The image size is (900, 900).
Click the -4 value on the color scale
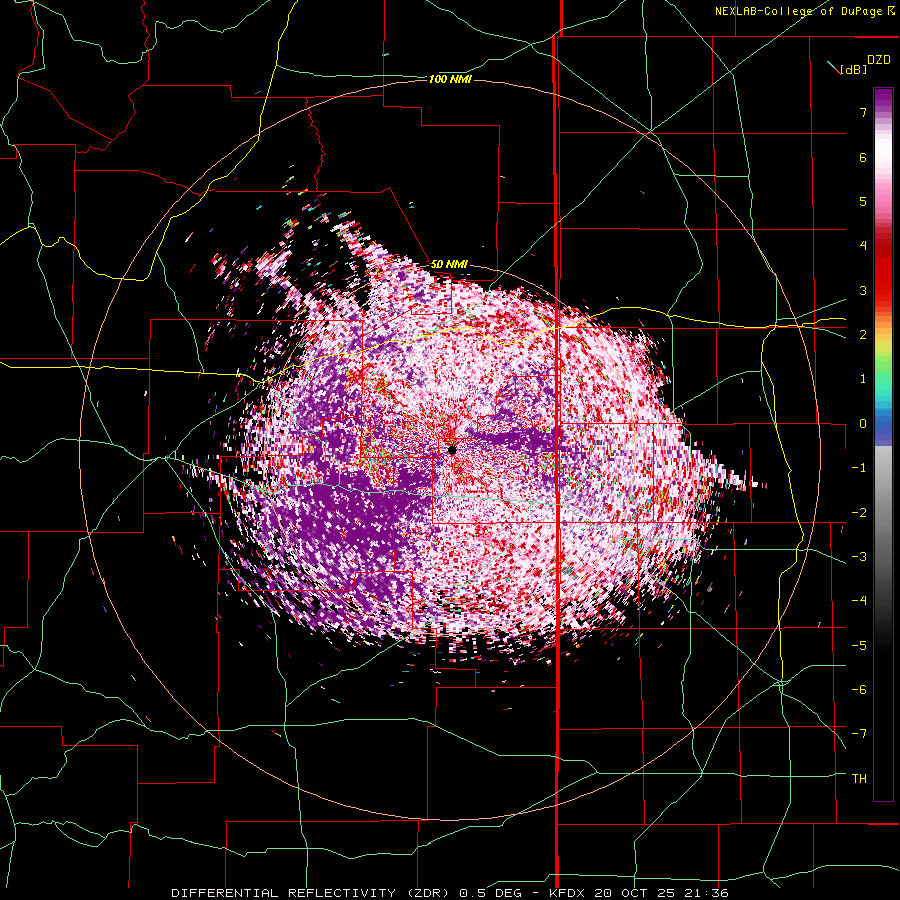[x=859, y=601]
